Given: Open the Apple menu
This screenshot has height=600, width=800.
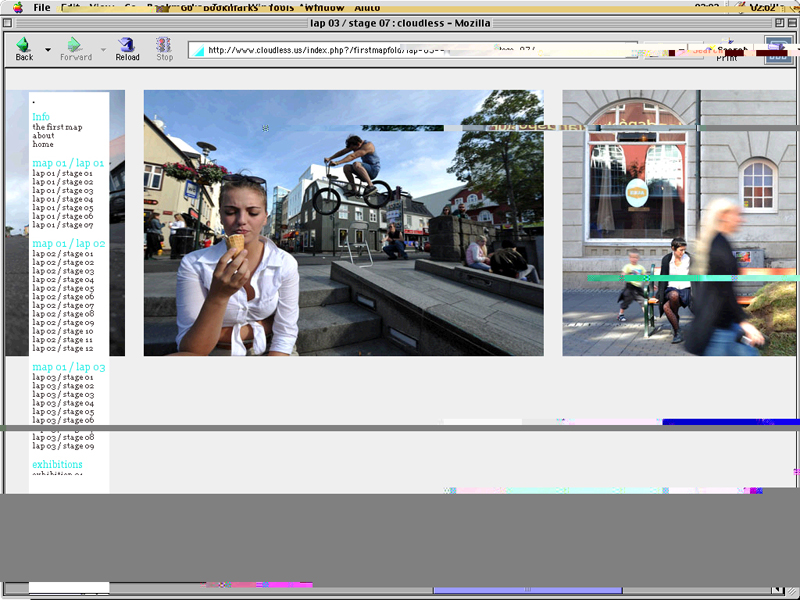Looking at the screenshot, I should [x=18, y=7].
